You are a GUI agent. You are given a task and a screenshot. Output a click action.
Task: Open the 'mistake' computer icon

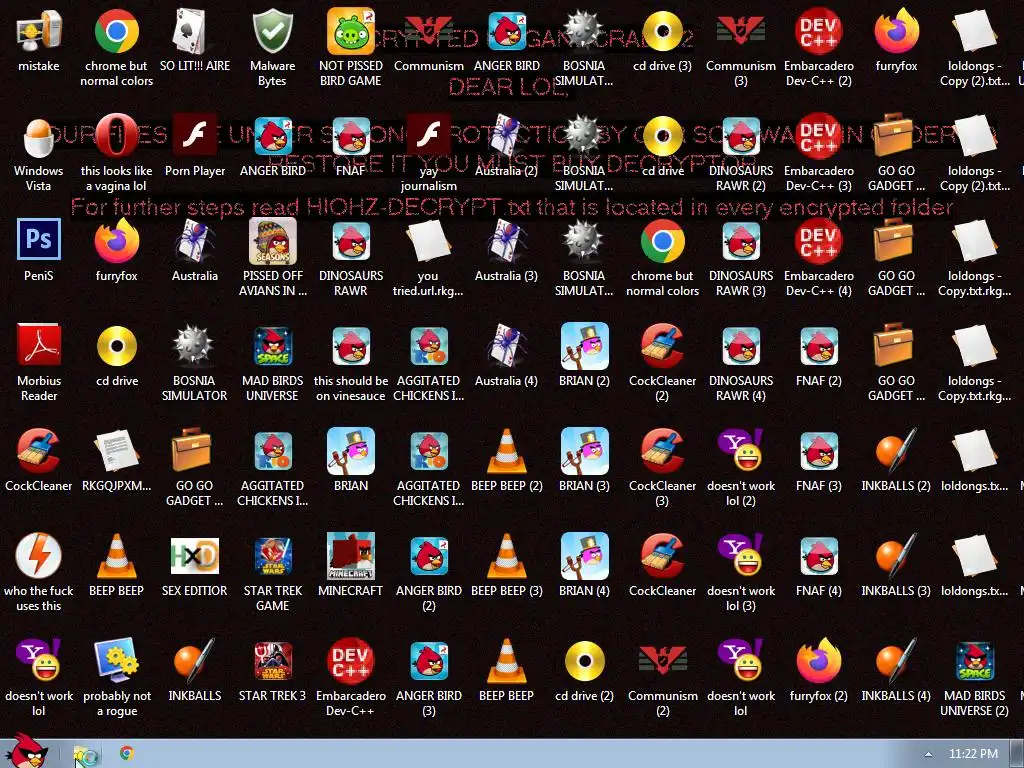coord(39,31)
